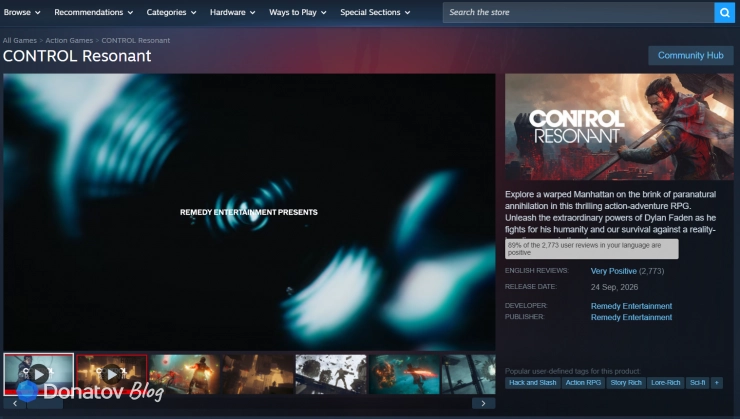Click CONTROL Resonant breadcrumb
The height and width of the screenshot is (419, 740).
click(135, 41)
